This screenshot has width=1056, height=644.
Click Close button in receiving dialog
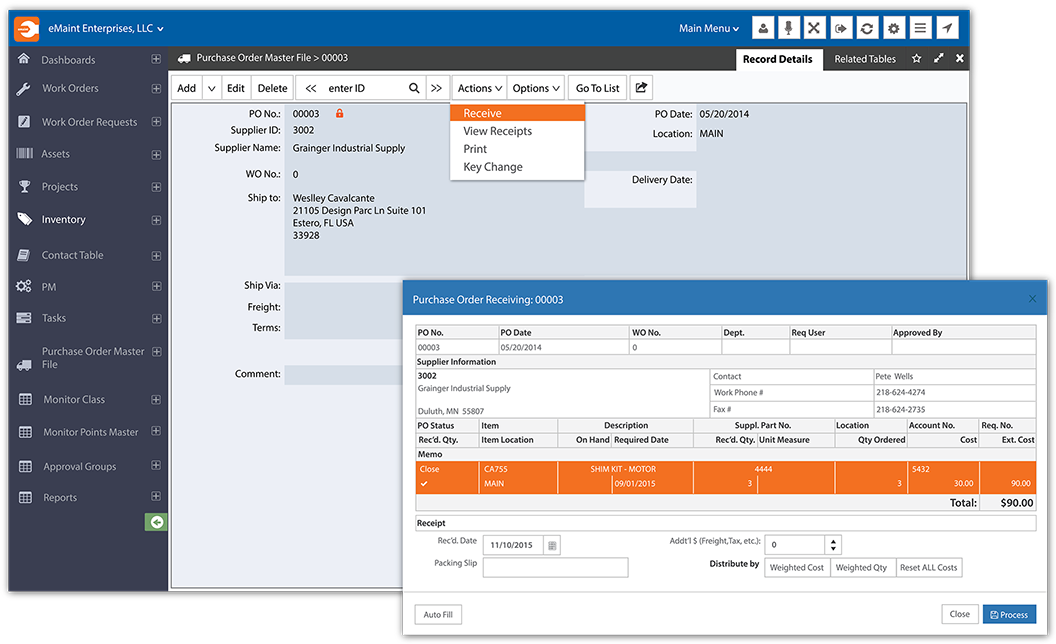point(960,614)
